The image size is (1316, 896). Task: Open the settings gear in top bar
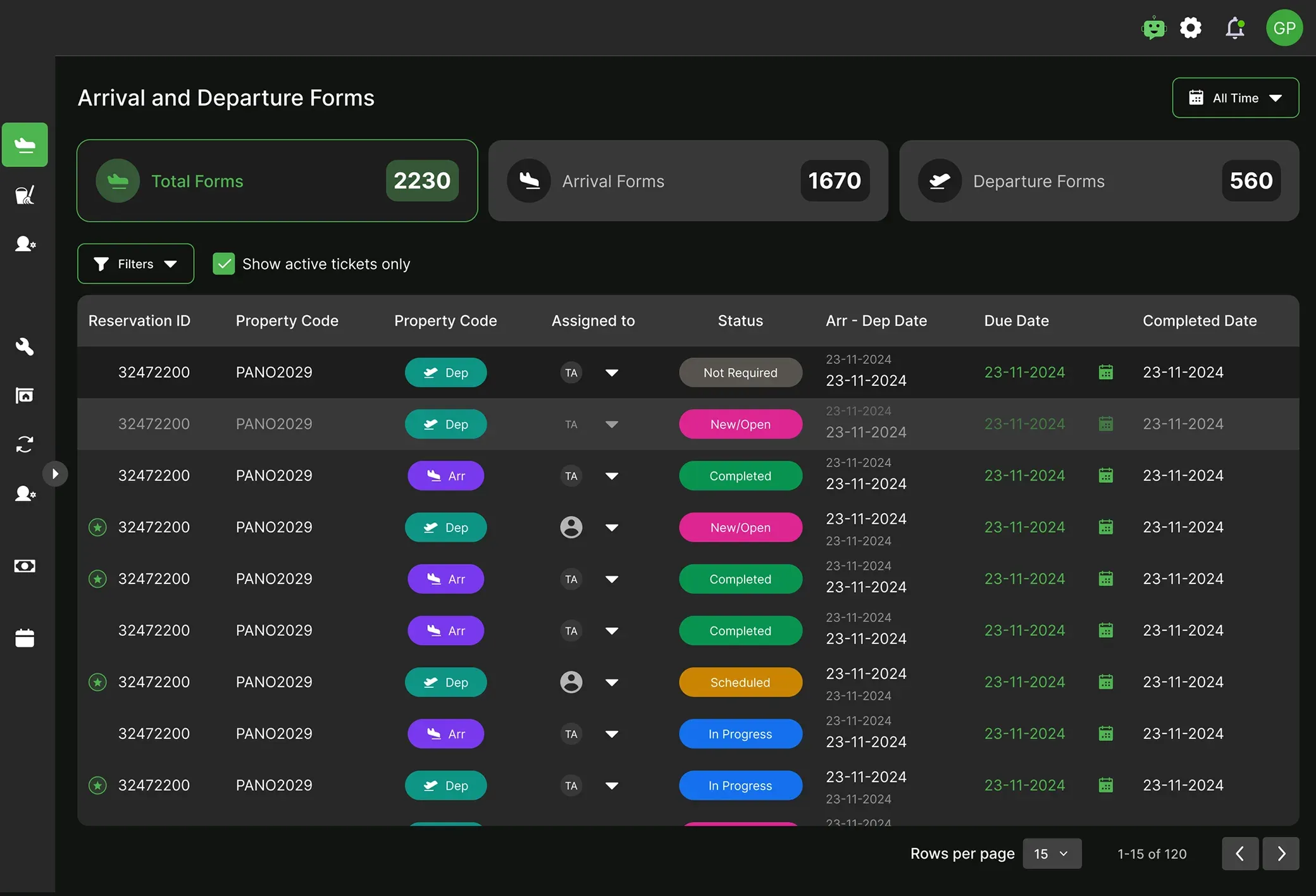tap(1191, 28)
